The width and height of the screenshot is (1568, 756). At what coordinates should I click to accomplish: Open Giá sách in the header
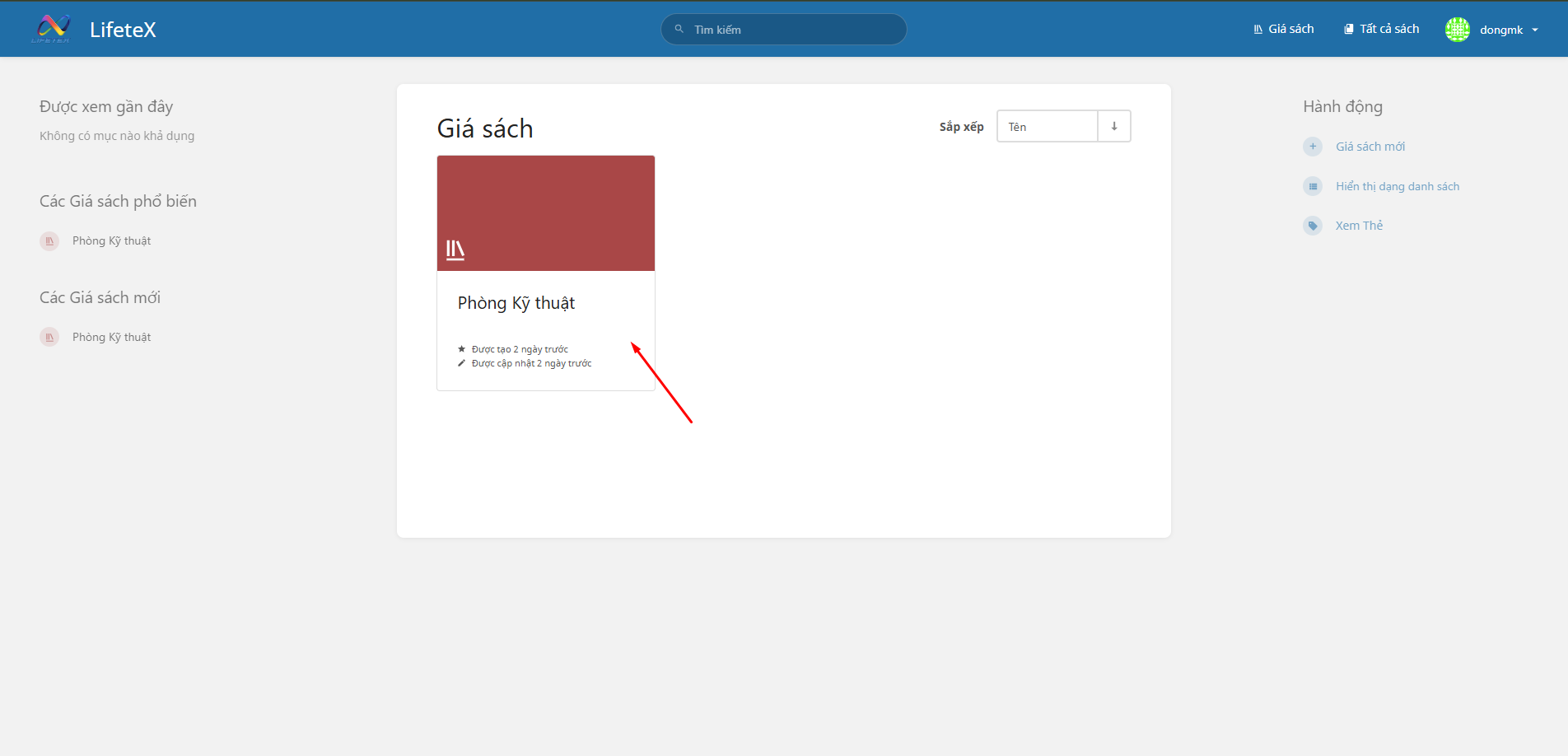click(1283, 29)
